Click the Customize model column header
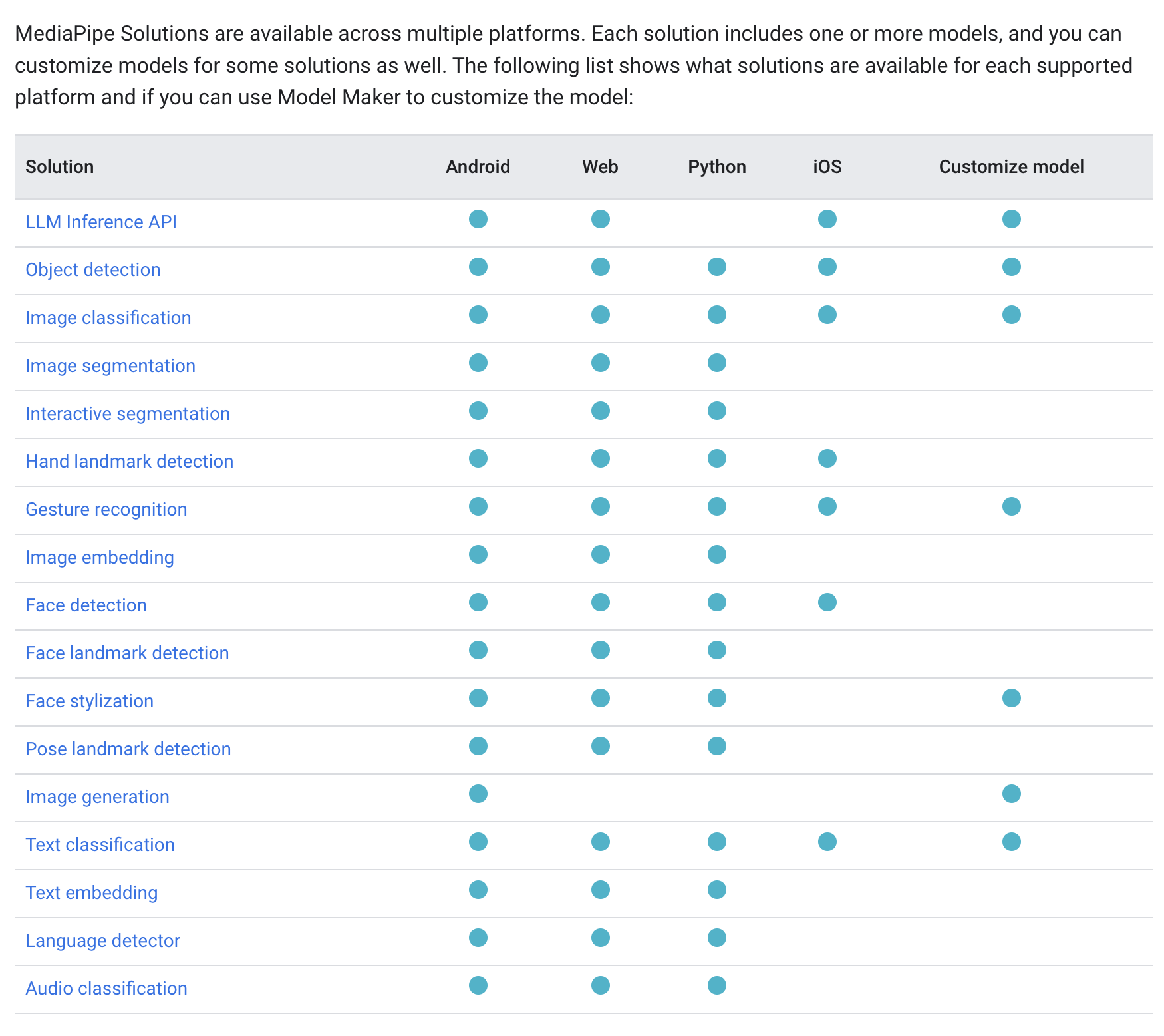The image size is (1164, 1036). [x=1012, y=166]
